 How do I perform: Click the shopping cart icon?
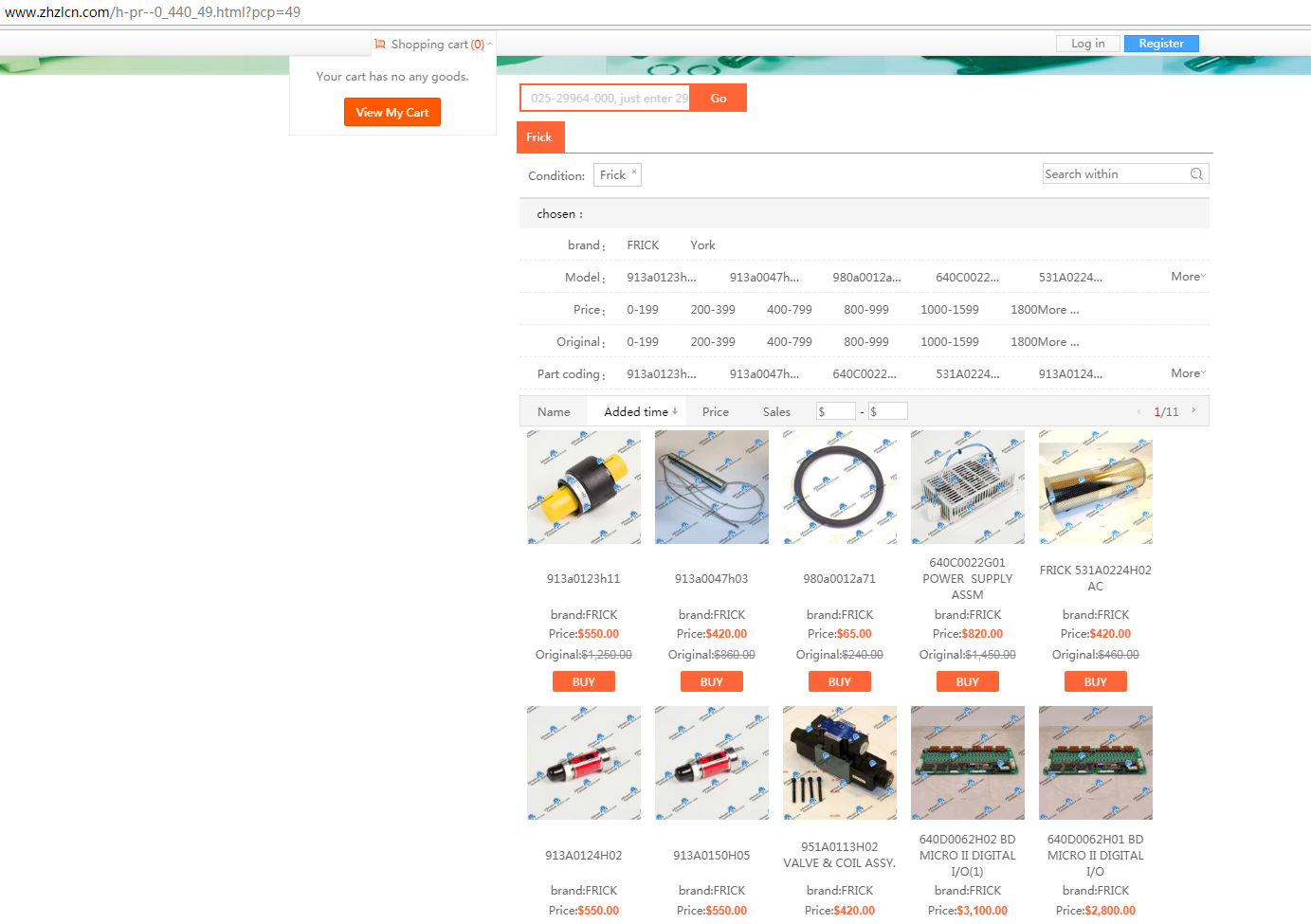(x=380, y=45)
